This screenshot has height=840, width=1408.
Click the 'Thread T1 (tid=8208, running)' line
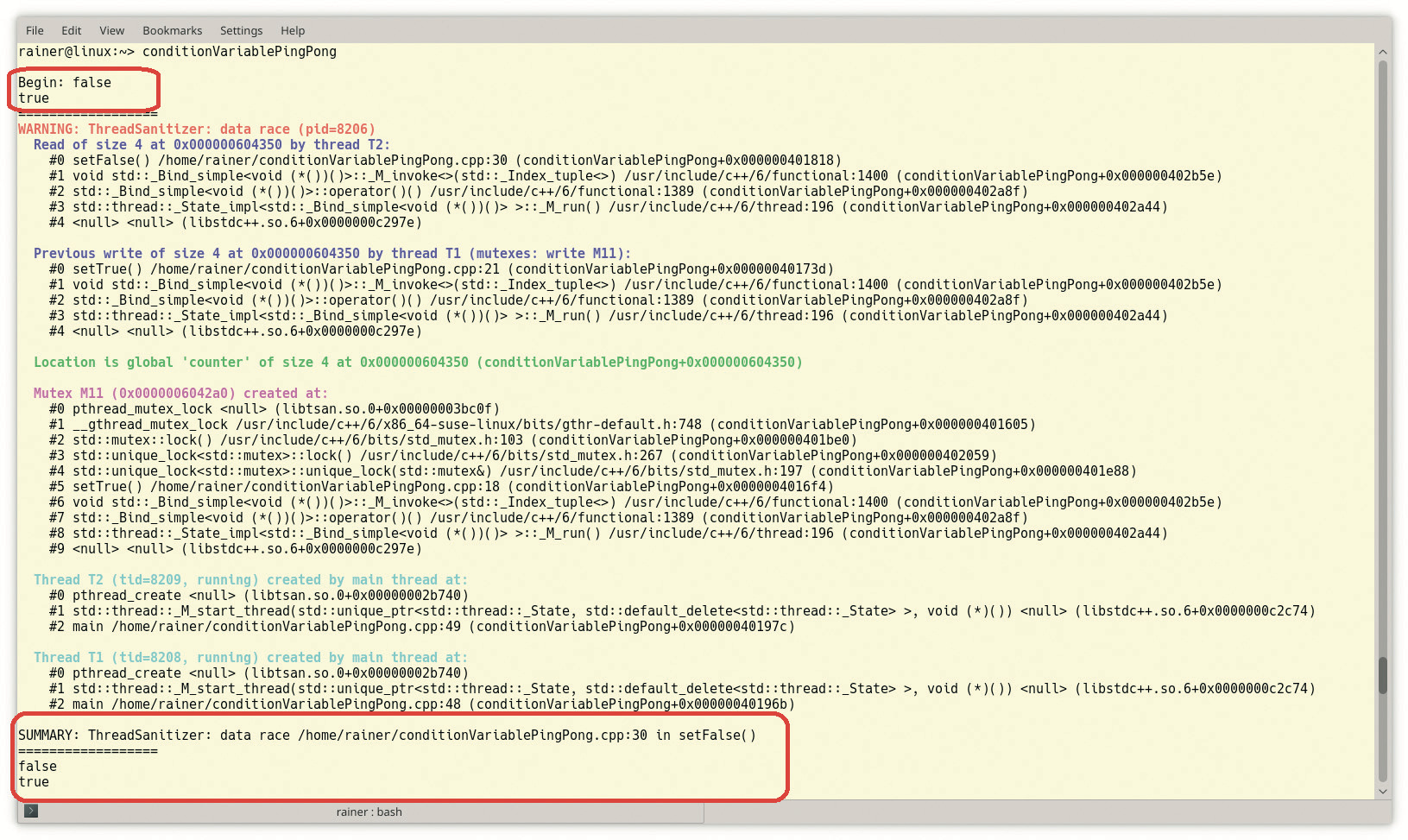point(250,657)
